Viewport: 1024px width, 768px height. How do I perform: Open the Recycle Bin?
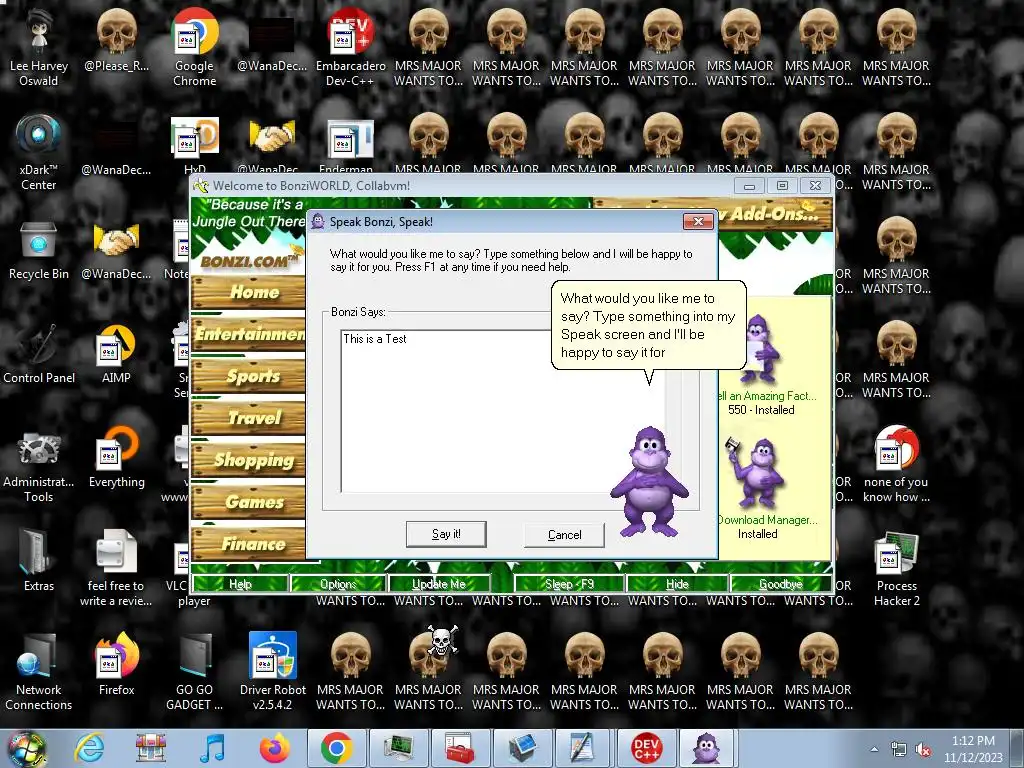[x=39, y=250]
